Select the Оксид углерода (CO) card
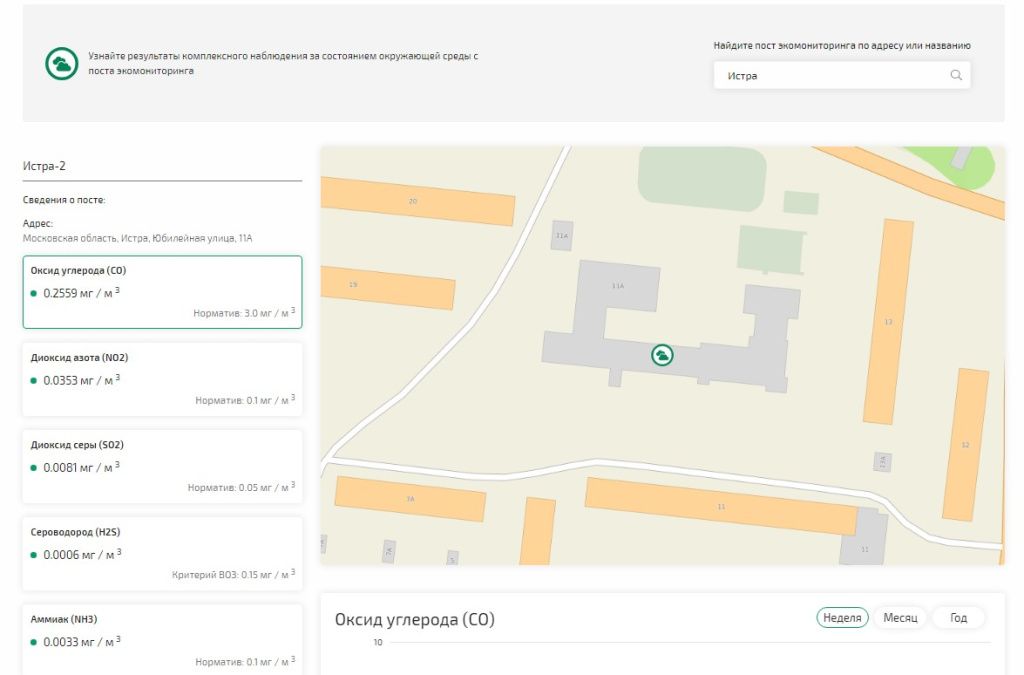This screenshot has height=675, width=1024. pos(162,292)
